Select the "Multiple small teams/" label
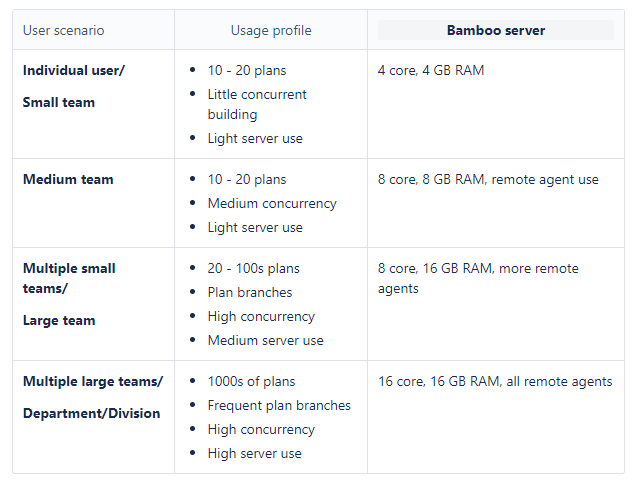 click(x=69, y=278)
